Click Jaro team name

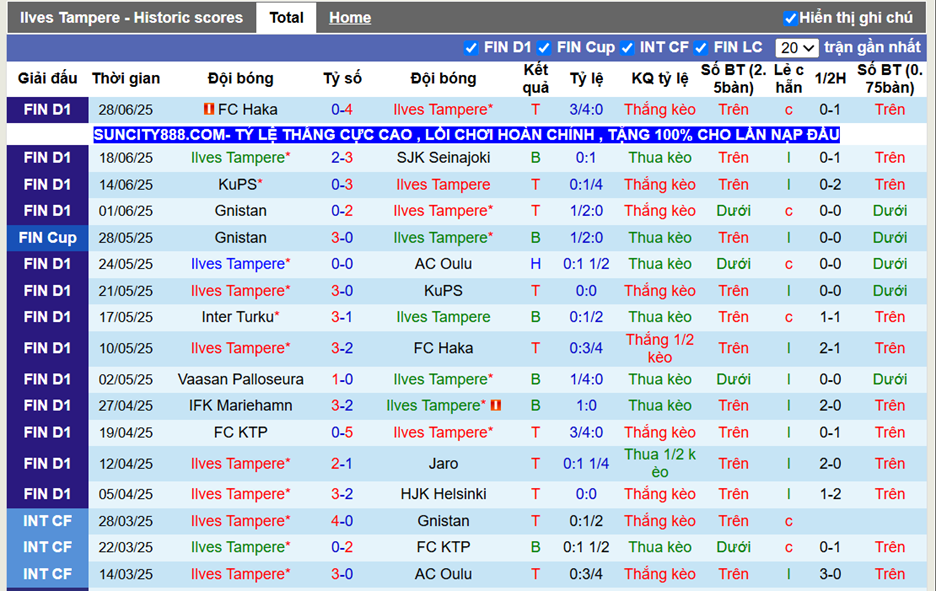[x=443, y=463]
